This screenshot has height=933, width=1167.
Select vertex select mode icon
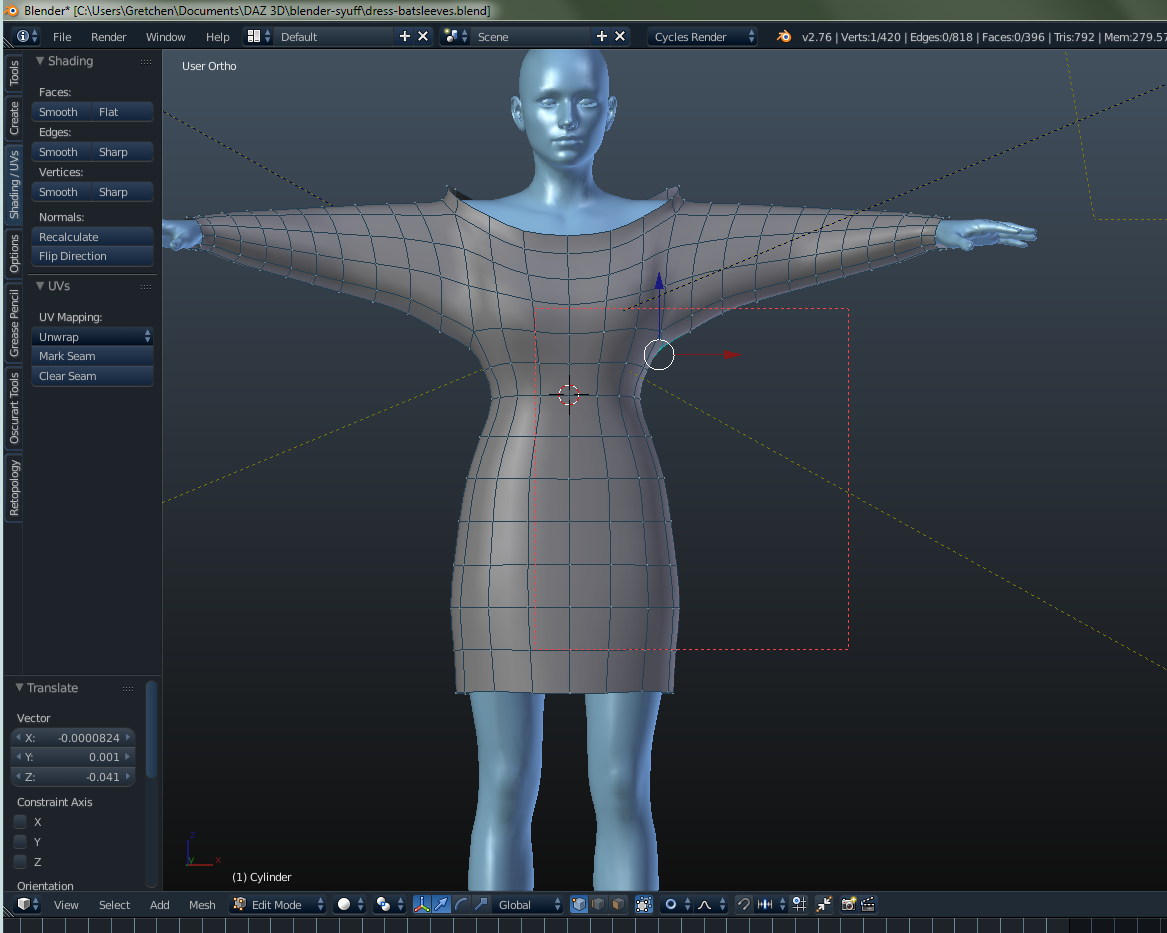coord(579,904)
